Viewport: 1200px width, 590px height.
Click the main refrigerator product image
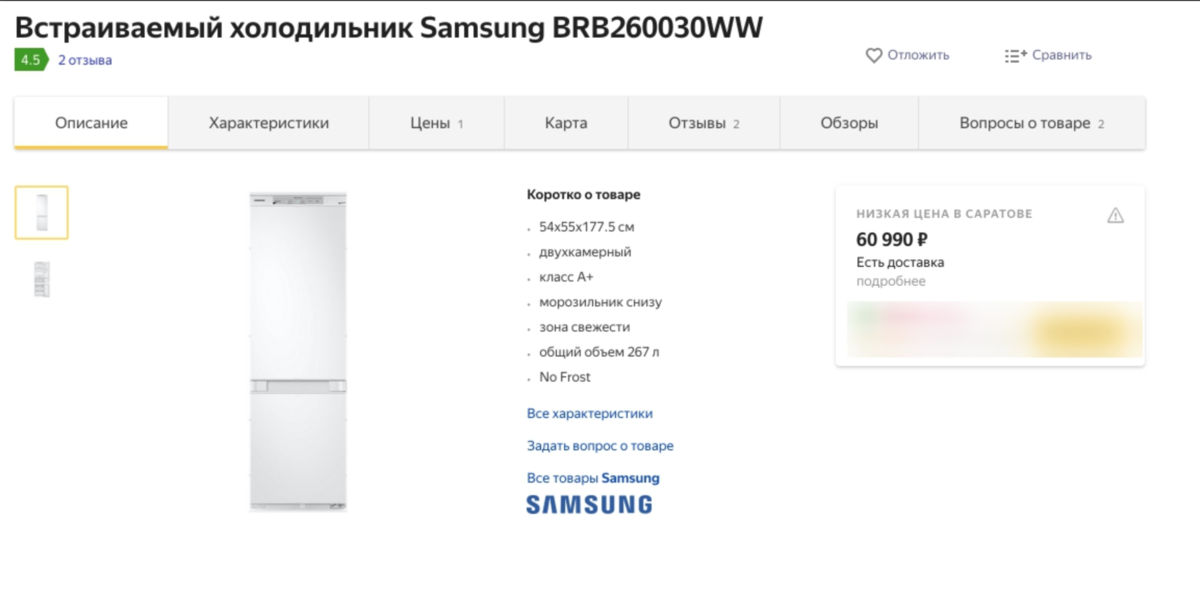[x=298, y=352]
